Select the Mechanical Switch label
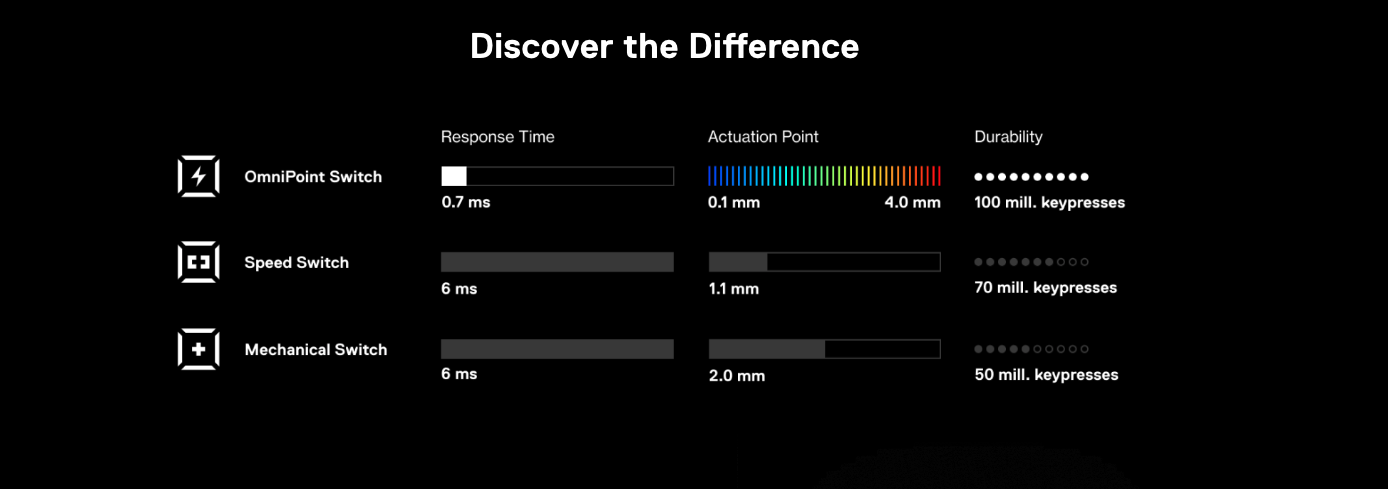Viewport: 1388px width, 489px height. 316,350
